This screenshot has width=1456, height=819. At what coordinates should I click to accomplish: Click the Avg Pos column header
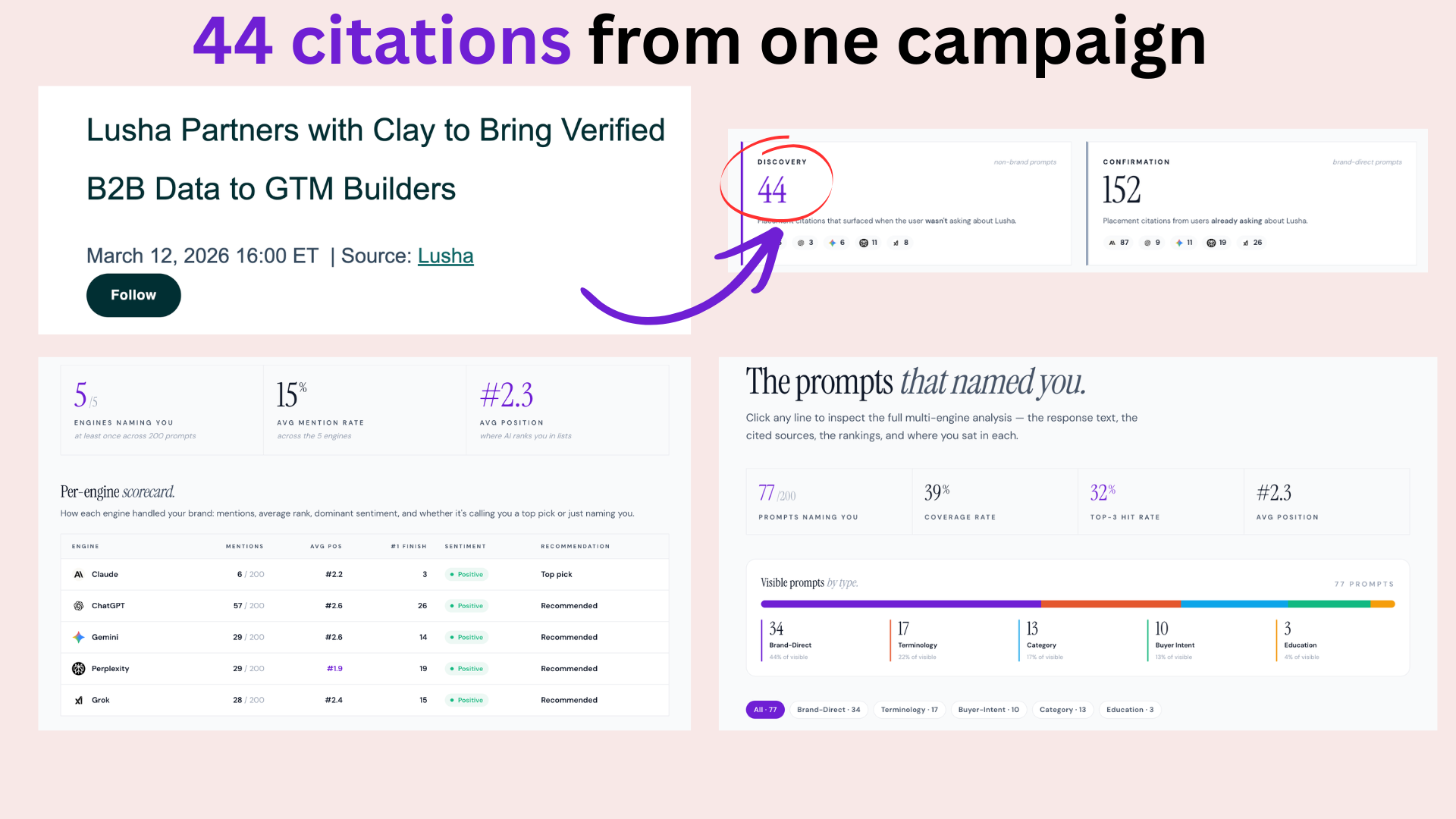pos(326,547)
